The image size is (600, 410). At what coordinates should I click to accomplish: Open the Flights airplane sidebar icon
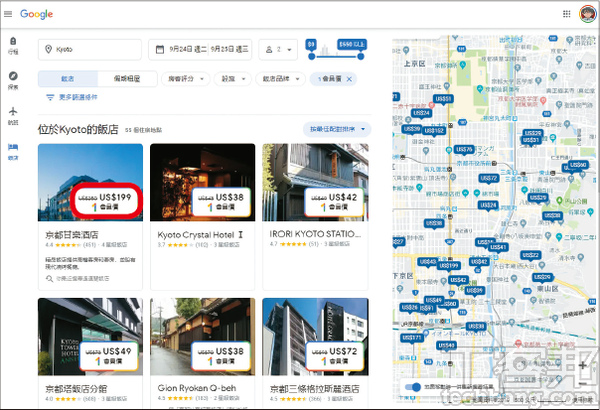[x=13, y=111]
